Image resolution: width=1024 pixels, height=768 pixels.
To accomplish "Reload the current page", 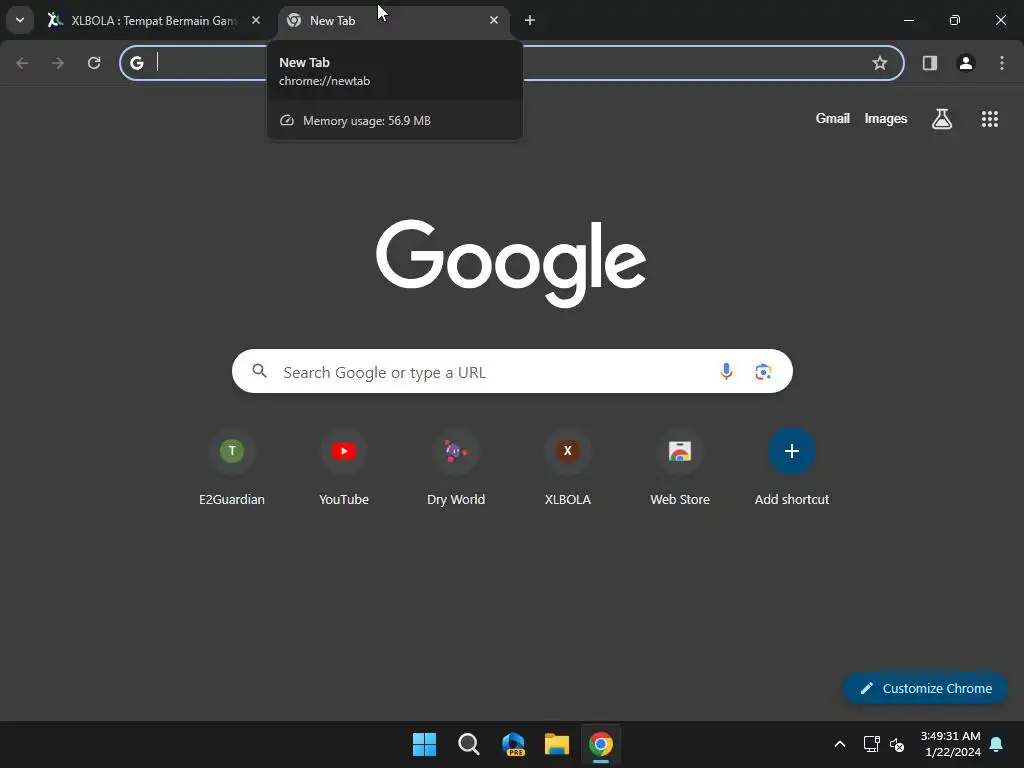I will (x=94, y=63).
